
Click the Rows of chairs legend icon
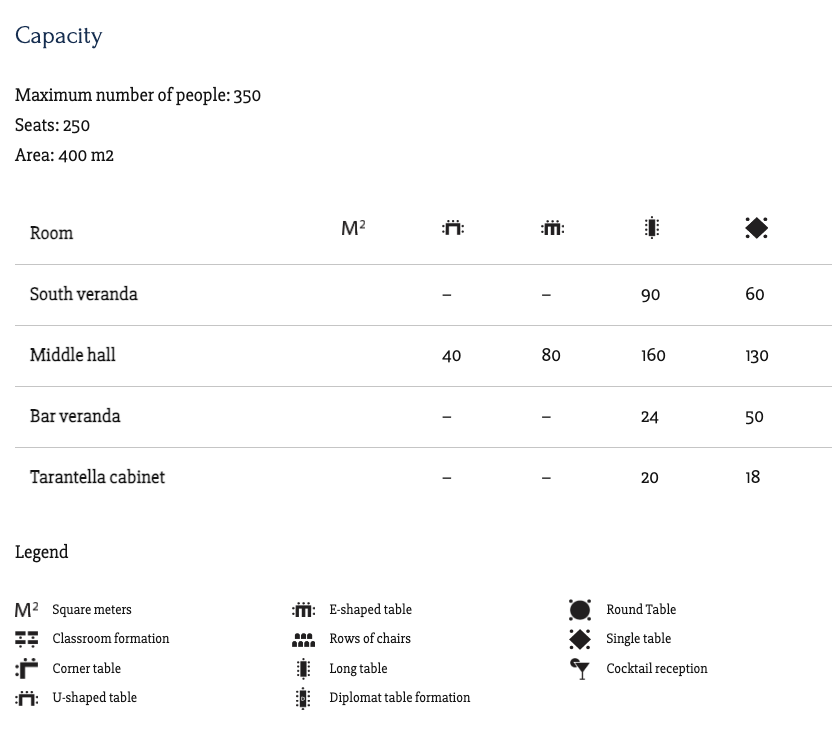click(x=303, y=639)
